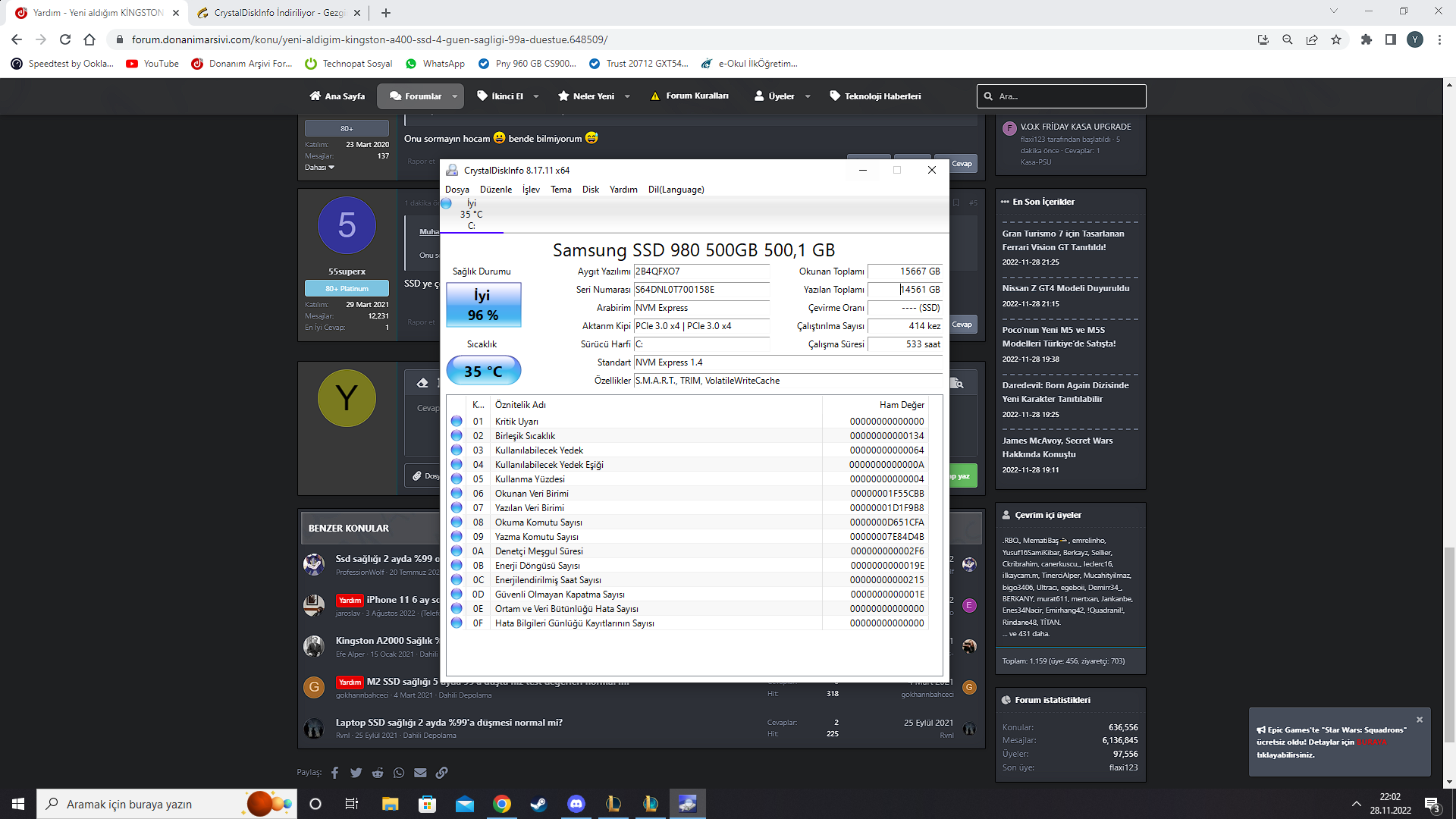The width and height of the screenshot is (1456, 819).
Task: Click the share page icon in address bar
Action: pyautogui.click(x=1312, y=39)
